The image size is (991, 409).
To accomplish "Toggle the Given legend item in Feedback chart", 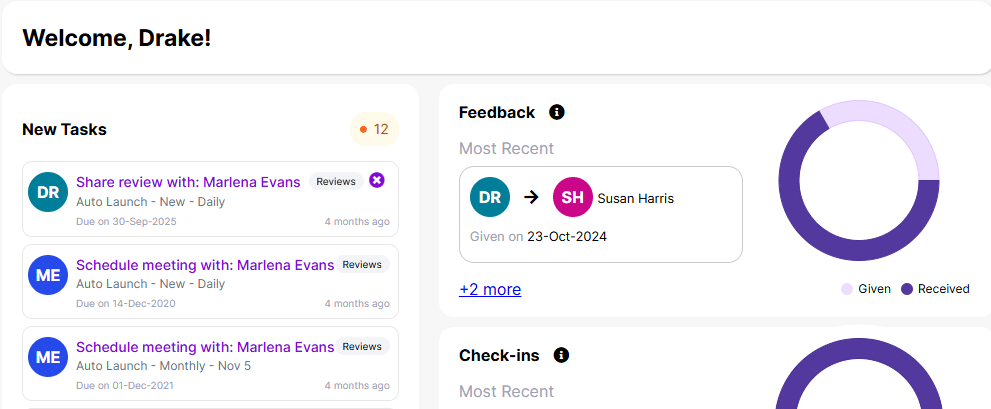I will click(x=866, y=289).
